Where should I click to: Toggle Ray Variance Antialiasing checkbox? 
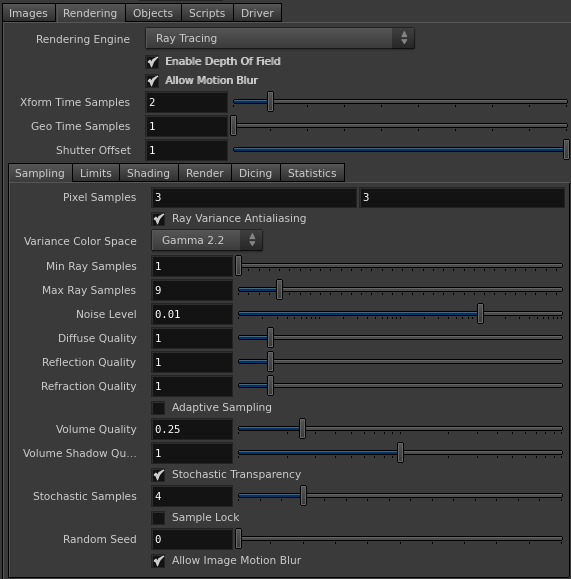click(x=158, y=219)
